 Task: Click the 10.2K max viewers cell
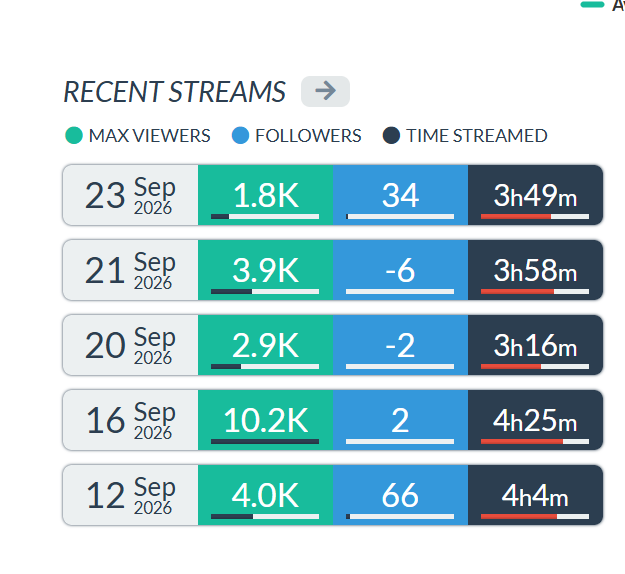265,420
